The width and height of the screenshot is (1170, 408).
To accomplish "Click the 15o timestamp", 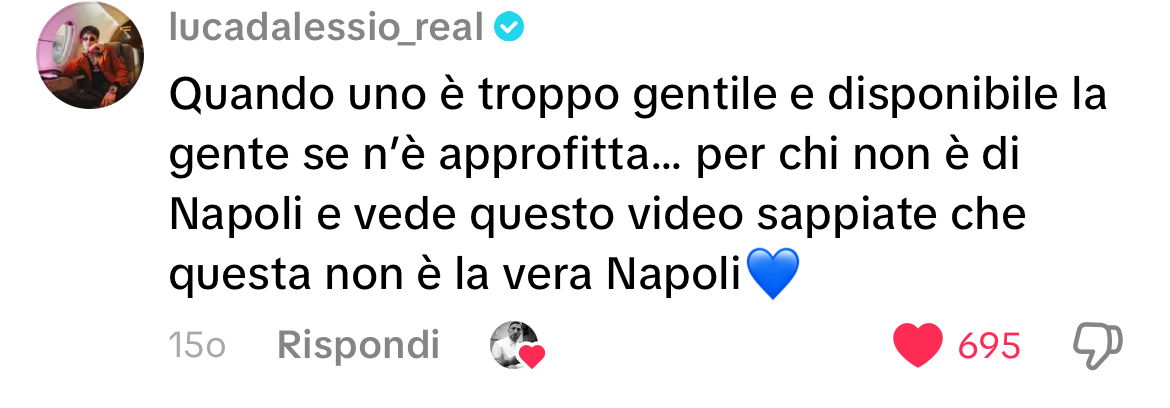I will coord(197,346).
